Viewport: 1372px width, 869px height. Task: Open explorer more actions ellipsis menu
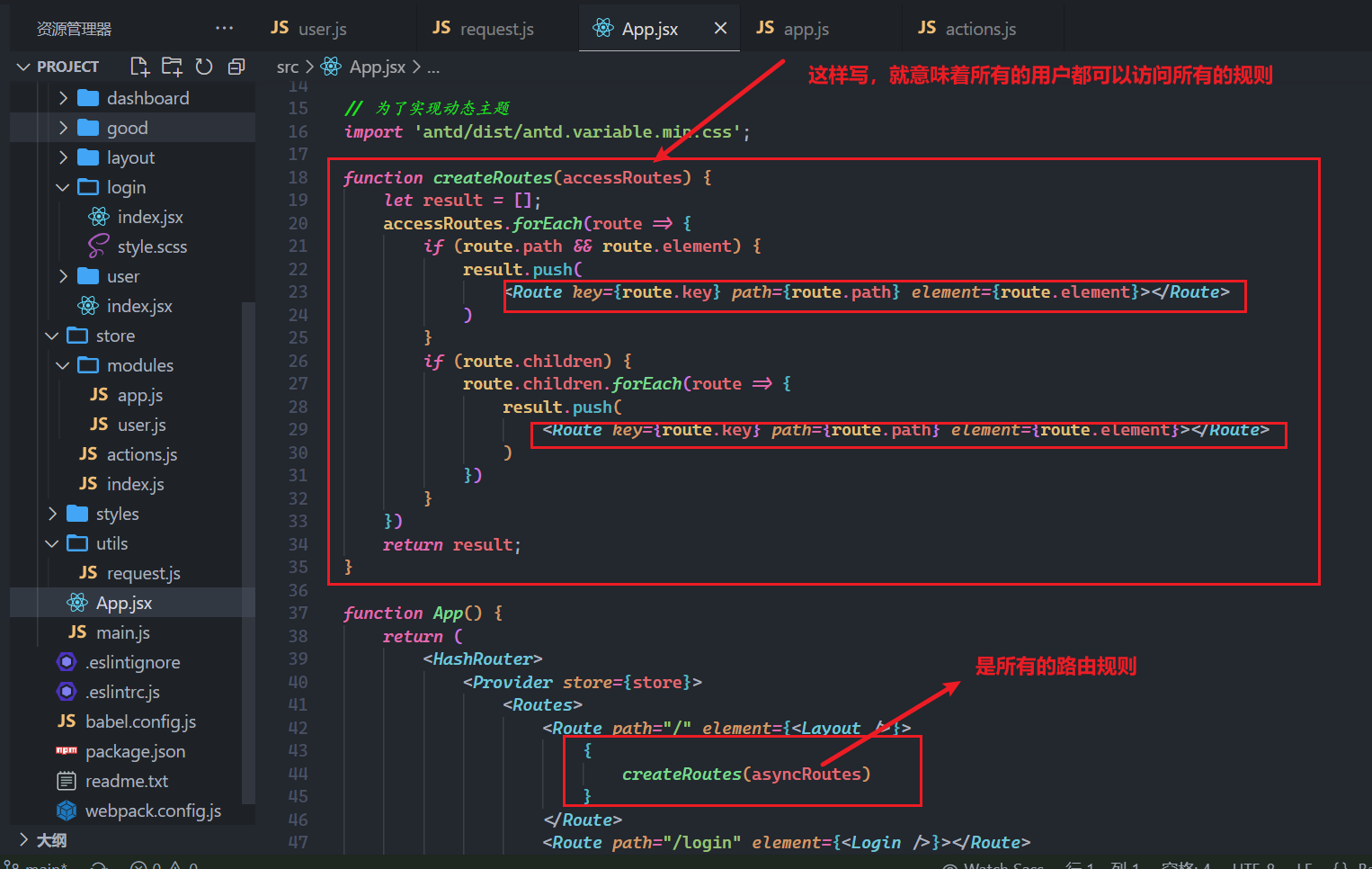click(x=225, y=28)
